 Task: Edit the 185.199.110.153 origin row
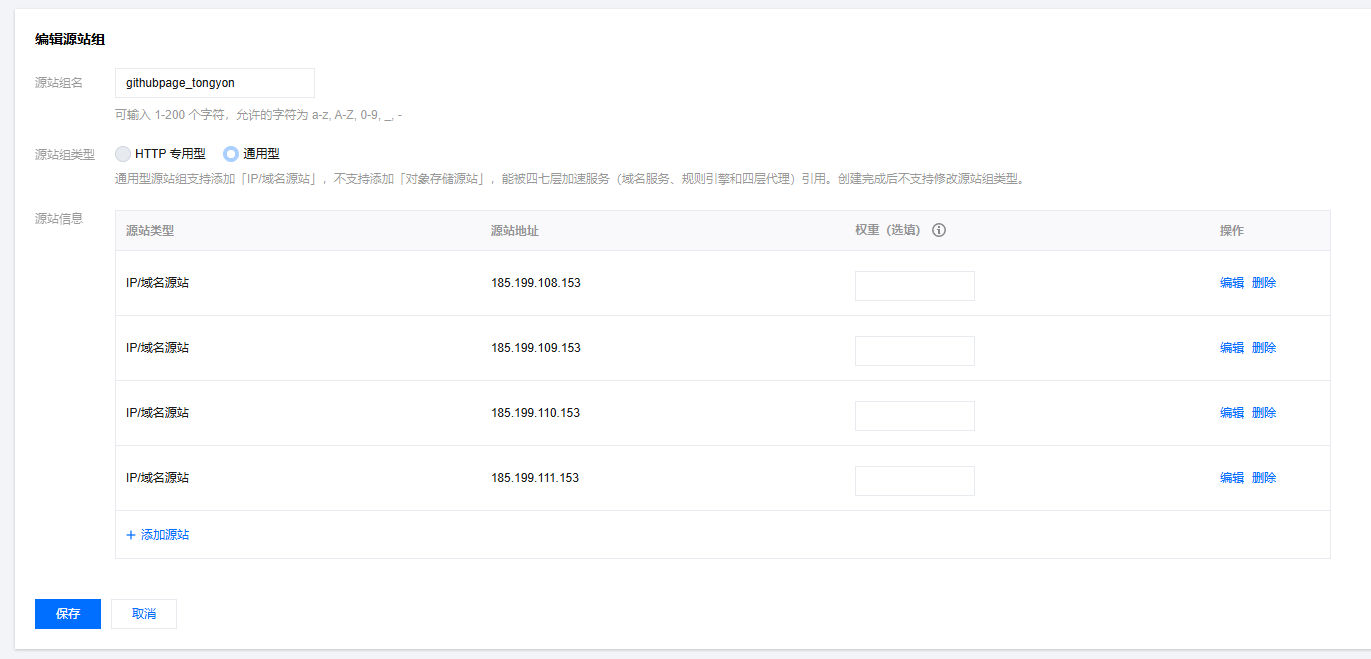click(1232, 413)
